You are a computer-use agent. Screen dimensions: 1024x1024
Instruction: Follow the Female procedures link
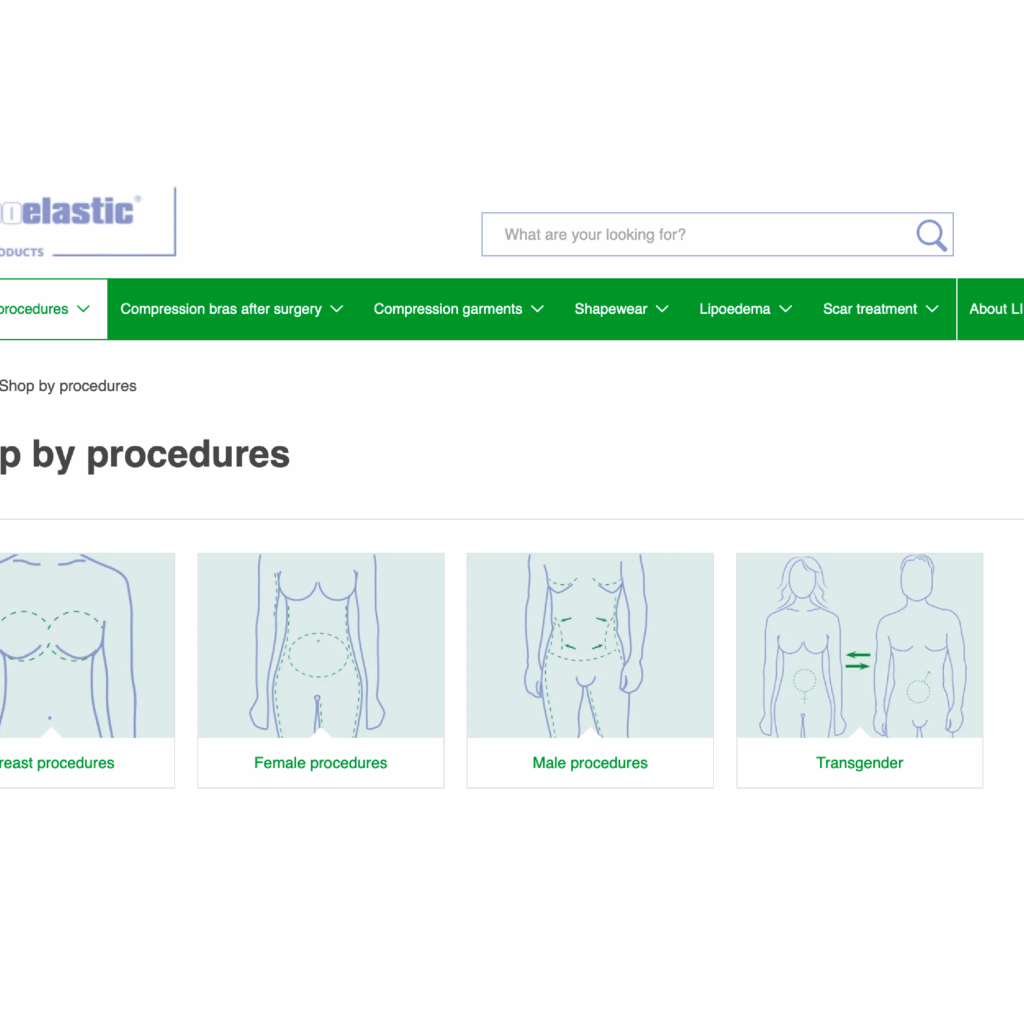pyautogui.click(x=321, y=763)
